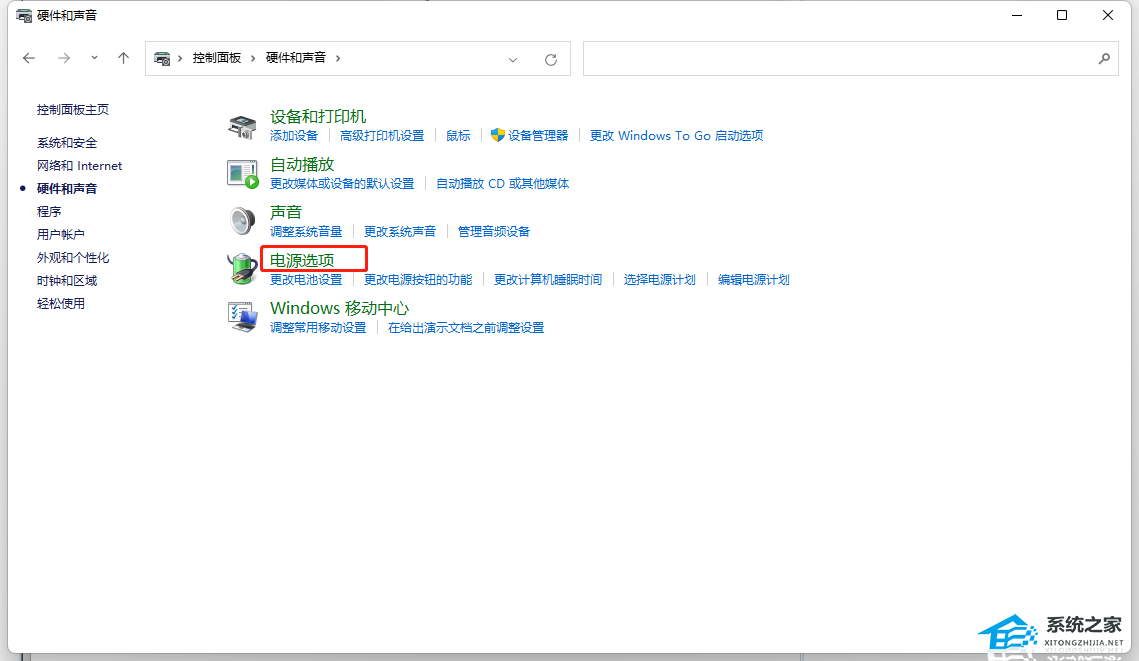
Task: Open 设备管理器 link
Action: pyautogui.click(x=538, y=136)
